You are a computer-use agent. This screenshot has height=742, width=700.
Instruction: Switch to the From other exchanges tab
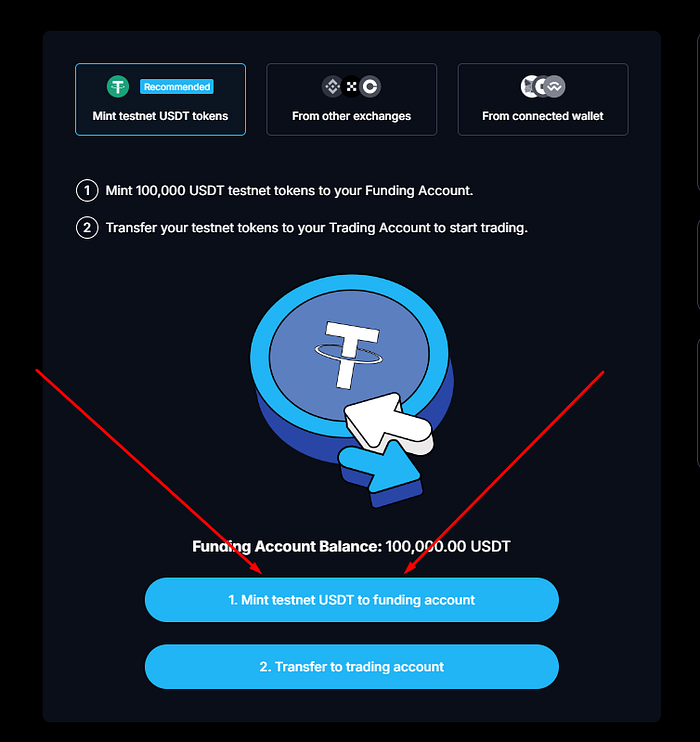(352, 99)
